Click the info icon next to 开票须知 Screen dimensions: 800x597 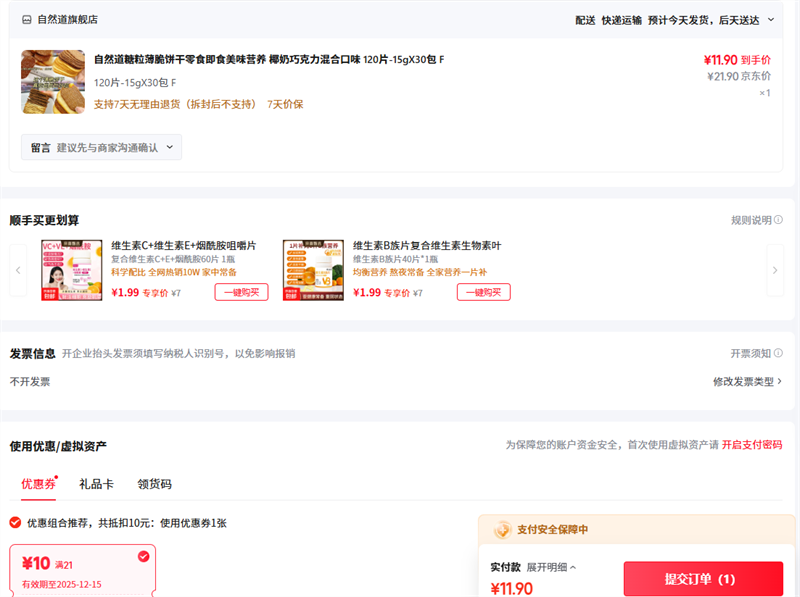click(x=778, y=353)
